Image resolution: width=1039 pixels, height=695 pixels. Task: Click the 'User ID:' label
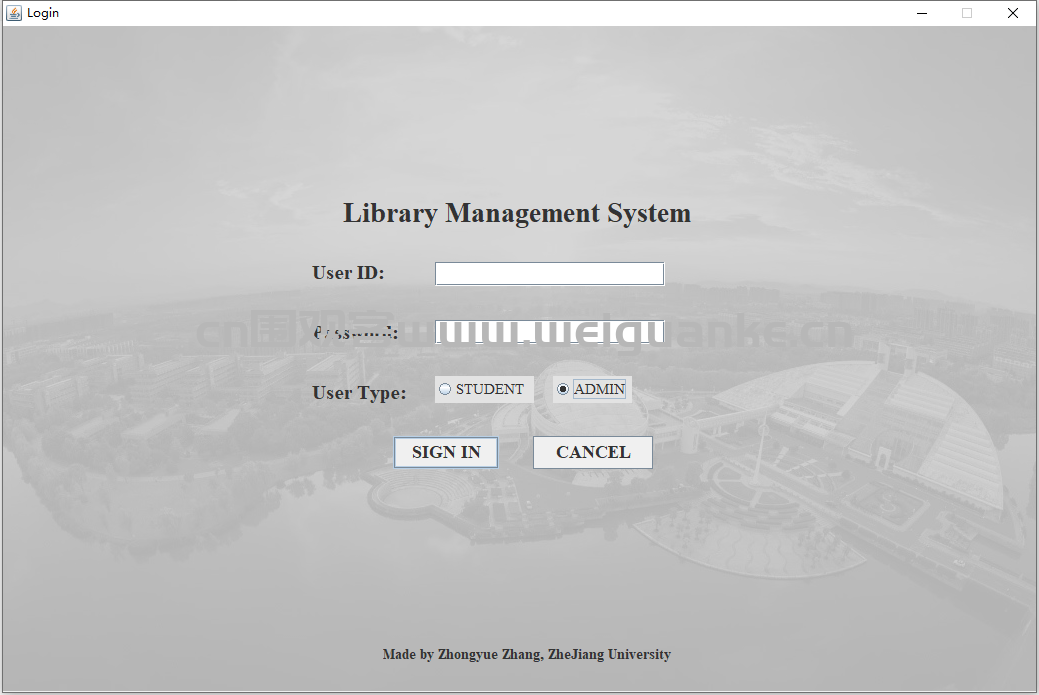tap(348, 273)
